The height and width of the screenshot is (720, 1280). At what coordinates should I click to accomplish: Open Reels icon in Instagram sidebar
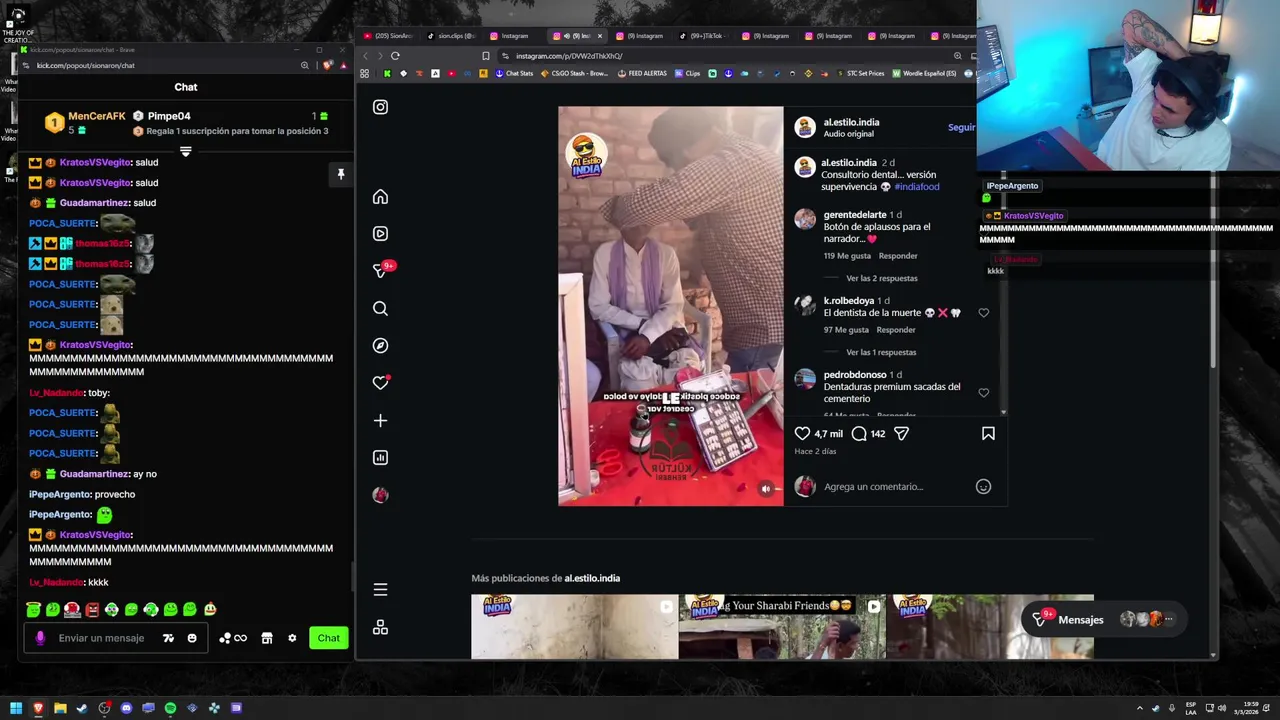pyautogui.click(x=380, y=233)
